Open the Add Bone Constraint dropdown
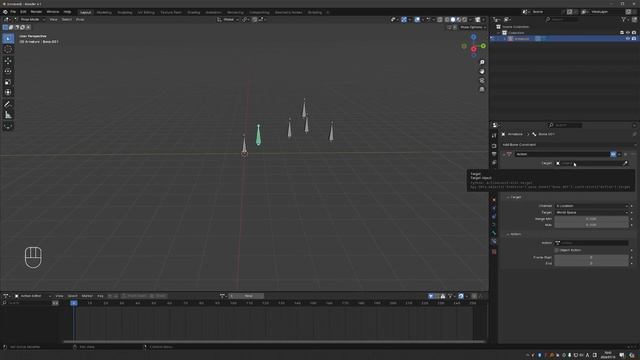640x360 pixels. 569,145
